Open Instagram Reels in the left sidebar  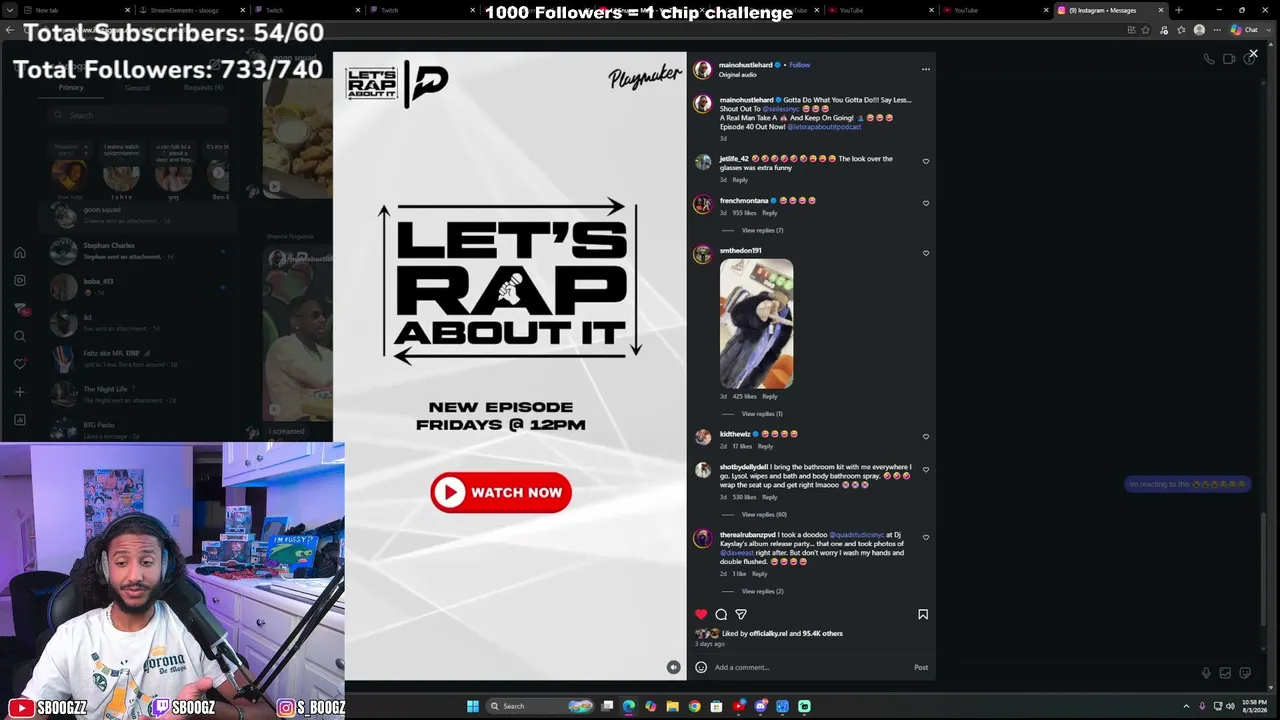coord(20,281)
